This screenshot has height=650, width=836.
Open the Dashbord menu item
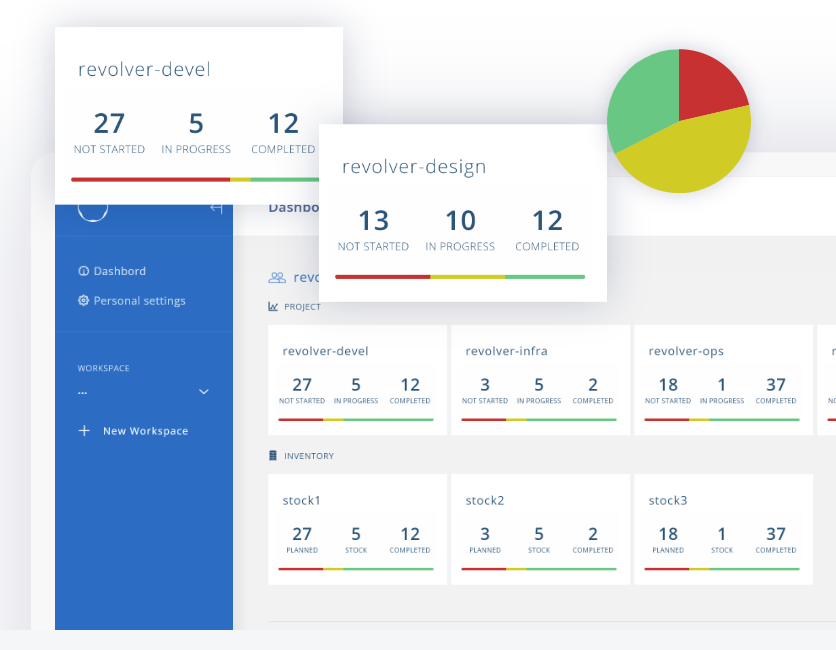tap(119, 271)
